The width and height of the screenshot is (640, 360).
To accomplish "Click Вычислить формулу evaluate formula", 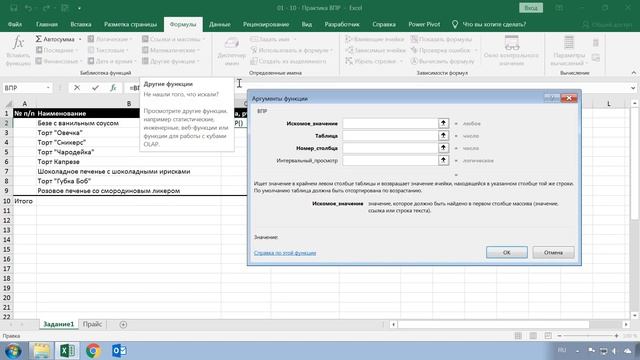I will coord(442,61).
